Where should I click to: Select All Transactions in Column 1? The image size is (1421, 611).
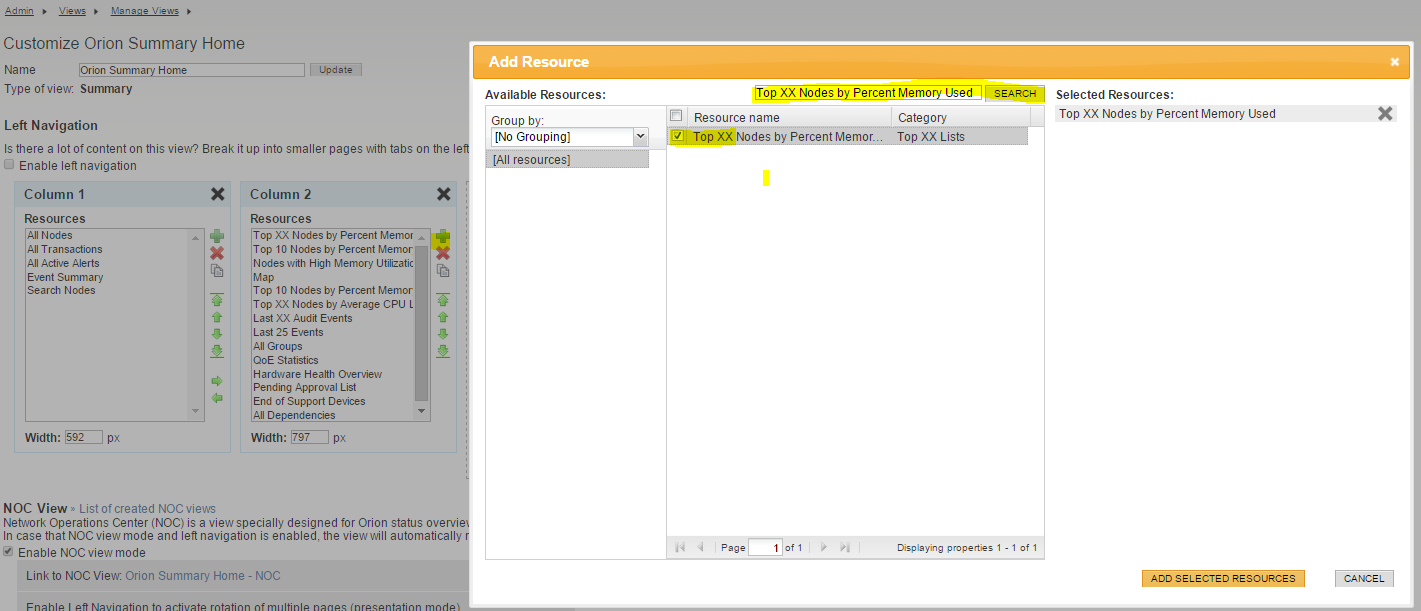[65, 250]
